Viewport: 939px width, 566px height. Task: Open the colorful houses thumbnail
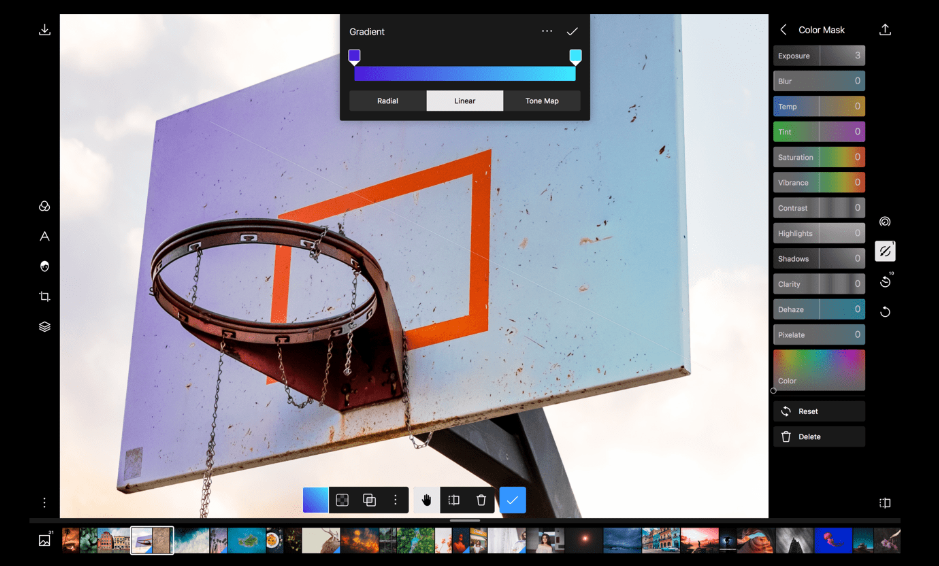(x=661, y=540)
